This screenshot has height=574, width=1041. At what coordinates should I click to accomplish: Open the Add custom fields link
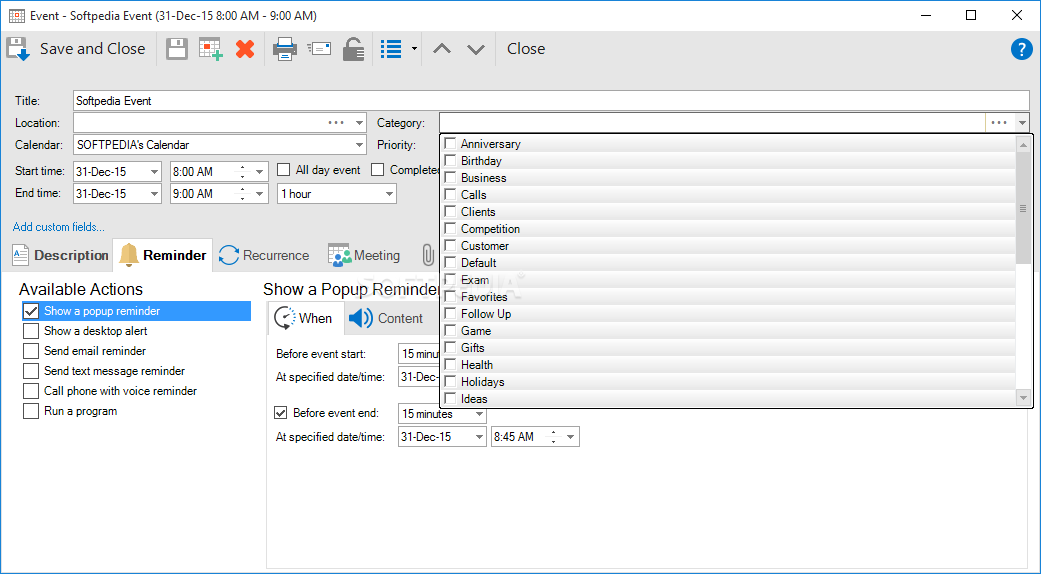(58, 227)
